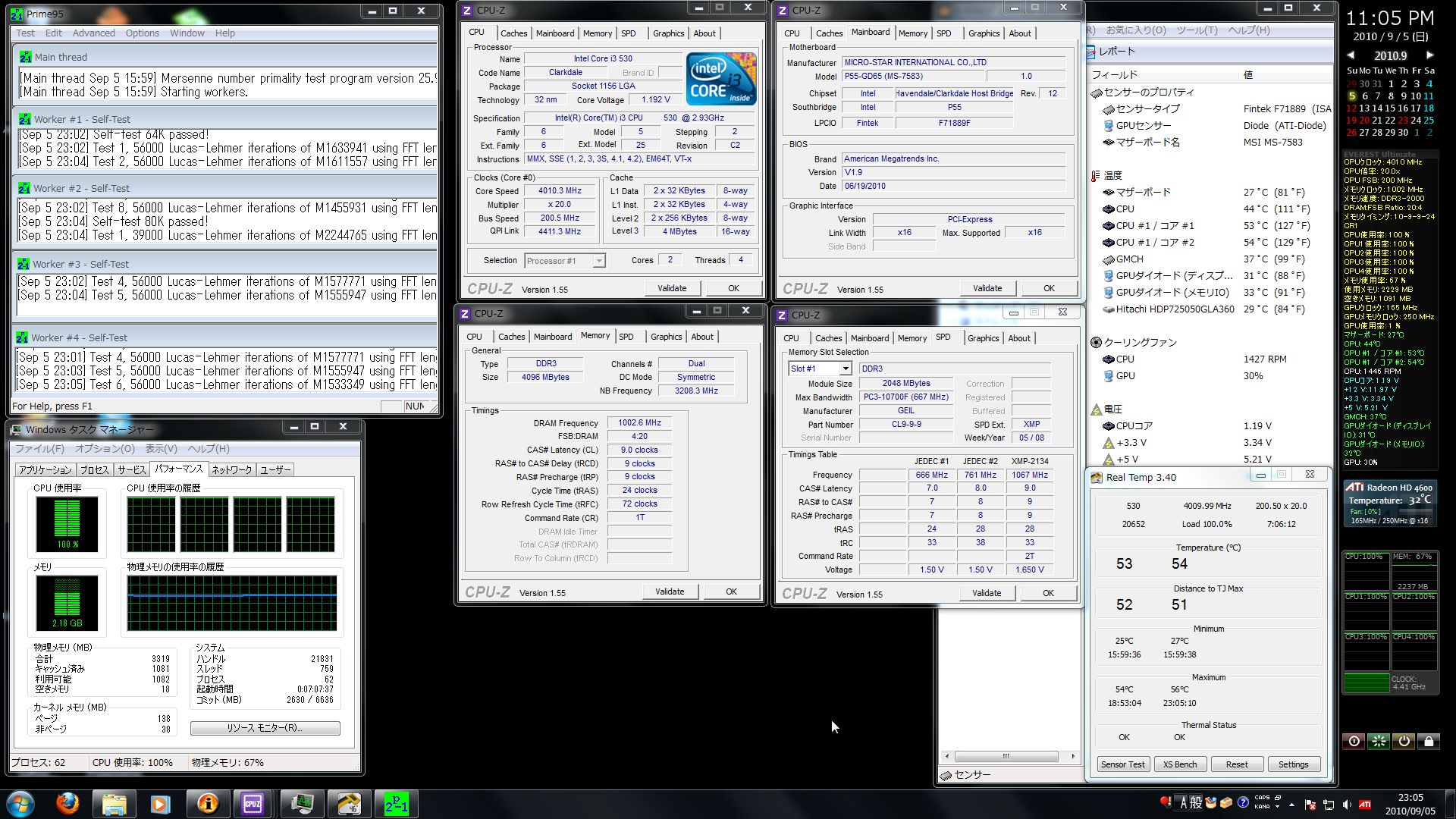This screenshot has height=819, width=1456.
Task: Click the IME help question mark icon
Action: (x=1243, y=802)
